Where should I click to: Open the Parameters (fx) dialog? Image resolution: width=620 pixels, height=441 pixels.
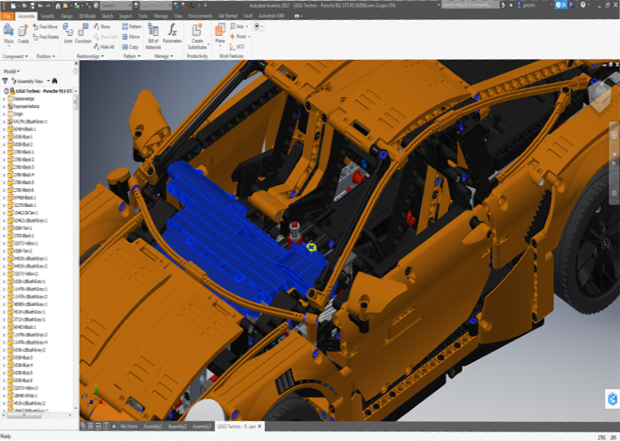172,34
